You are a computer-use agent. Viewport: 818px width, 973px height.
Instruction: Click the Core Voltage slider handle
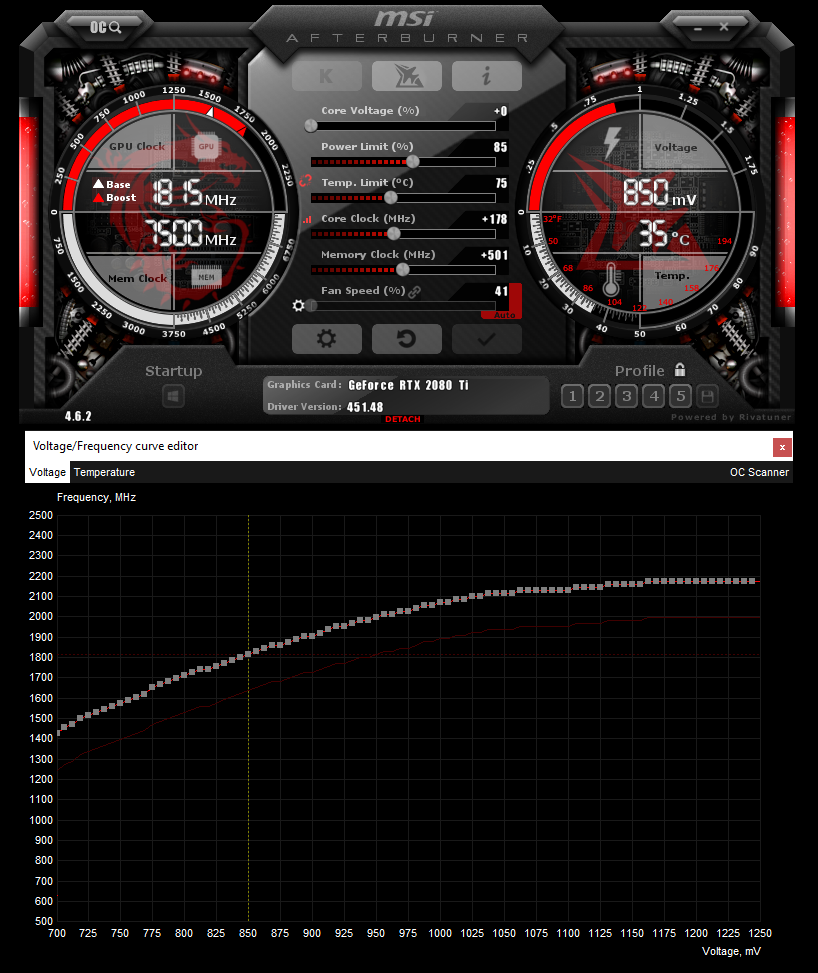(x=311, y=126)
